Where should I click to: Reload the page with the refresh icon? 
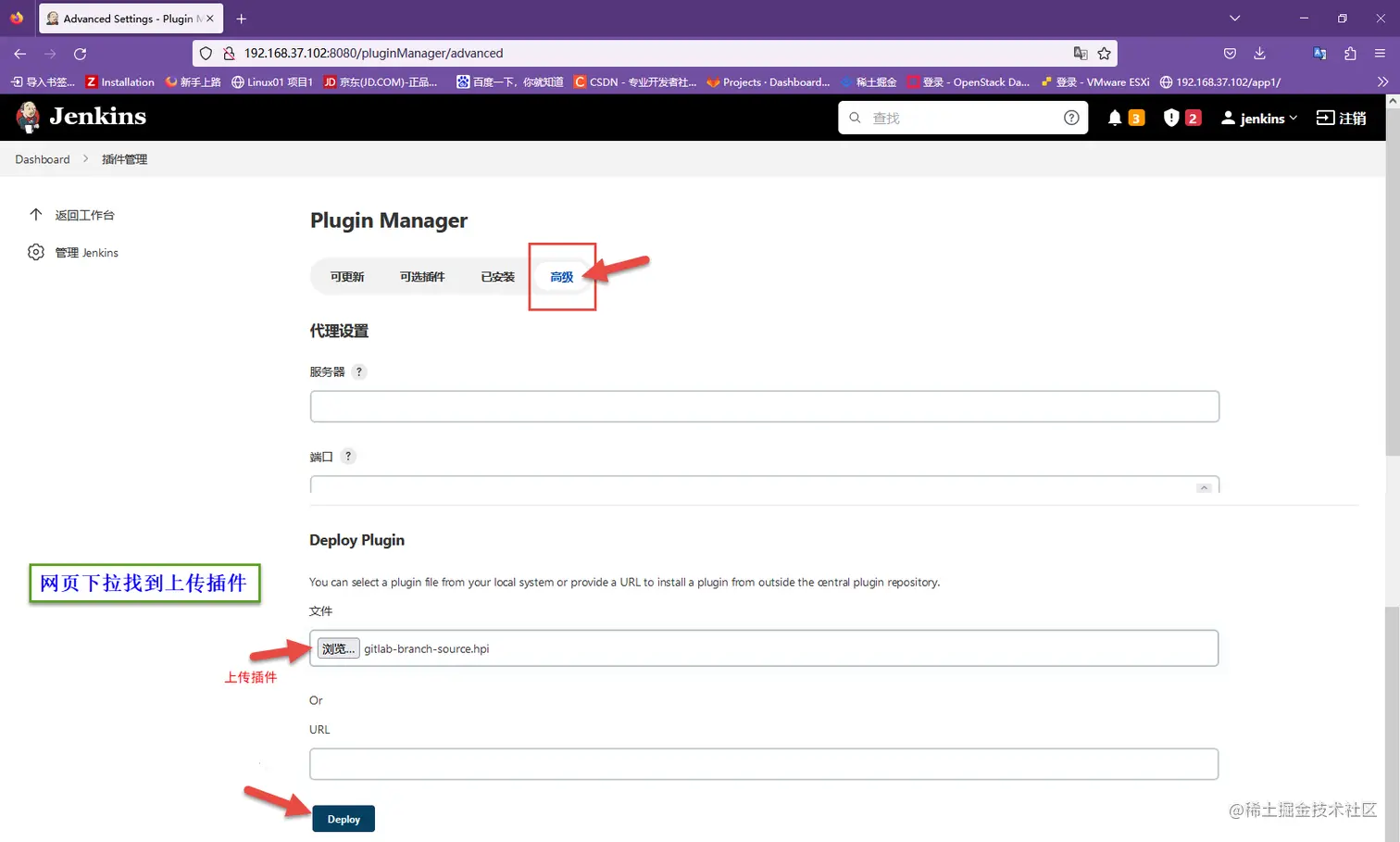81,54
